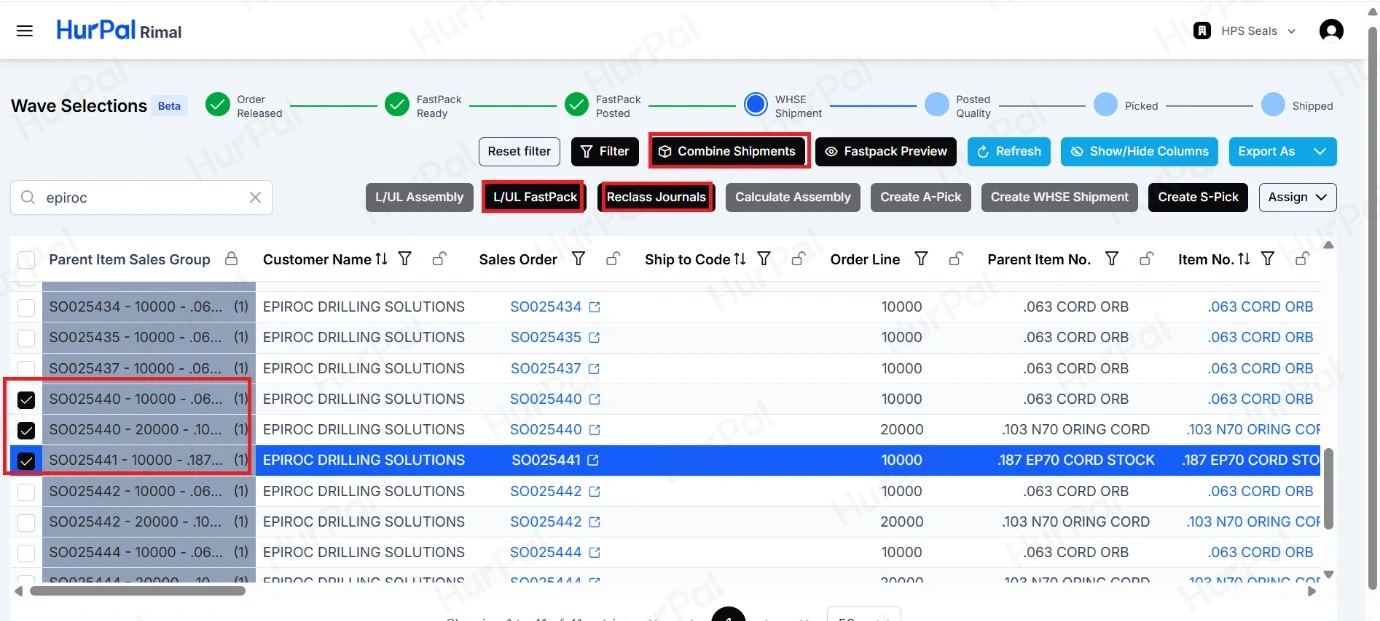Click the L/UL FastPack button
The width and height of the screenshot is (1380, 621).
tap(535, 197)
